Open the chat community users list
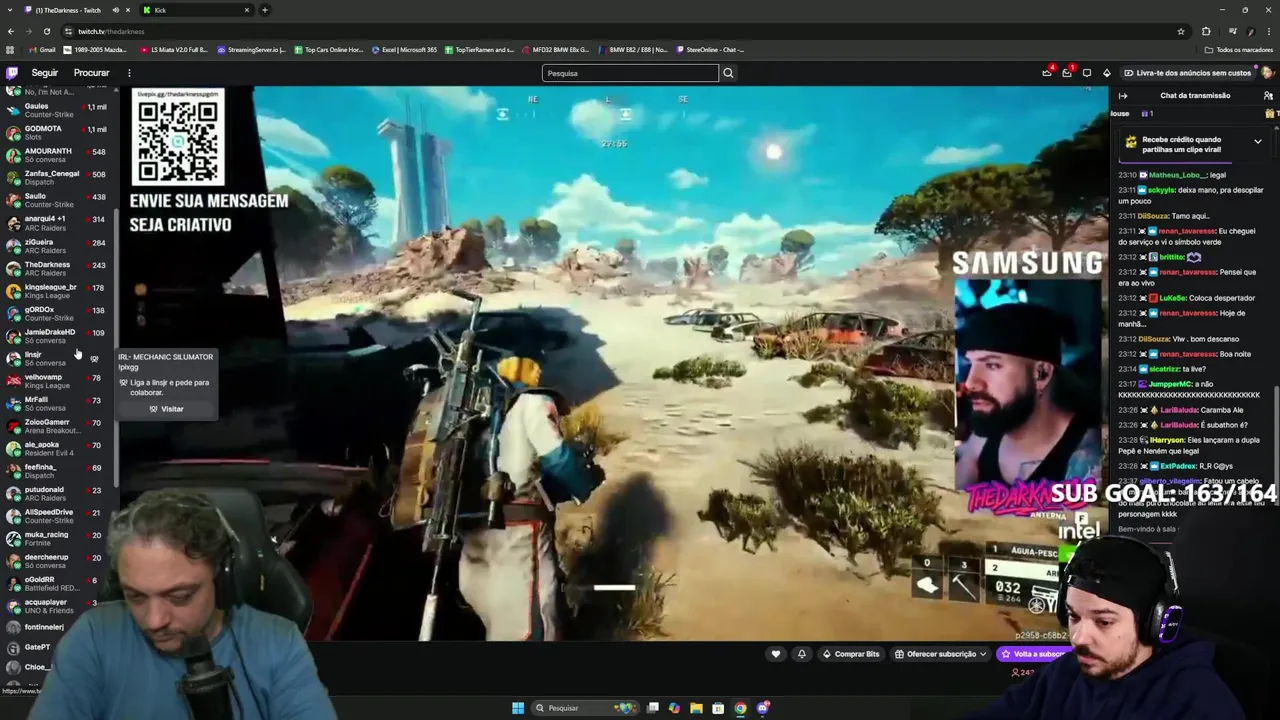 (1268, 96)
